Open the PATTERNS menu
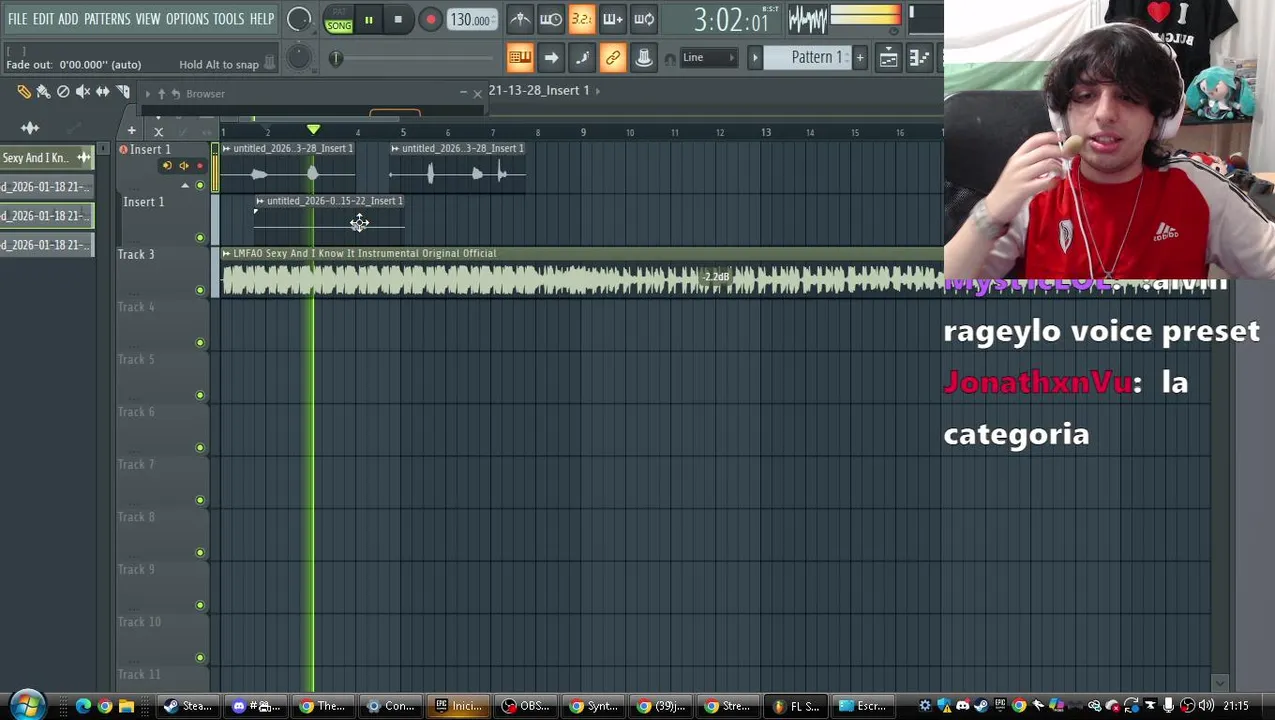This screenshot has height=720, width=1275. [x=107, y=19]
